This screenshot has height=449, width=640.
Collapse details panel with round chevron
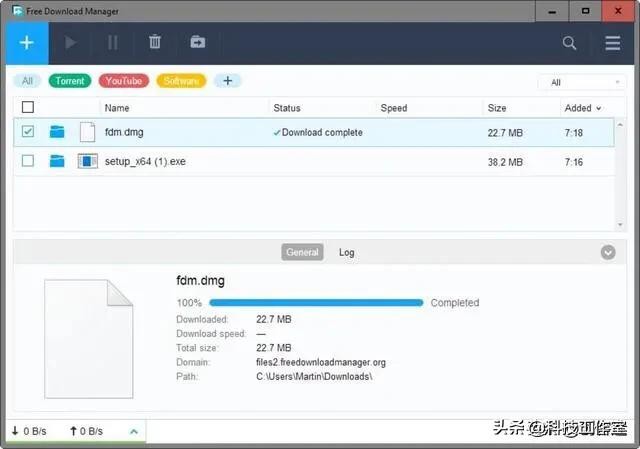point(608,253)
